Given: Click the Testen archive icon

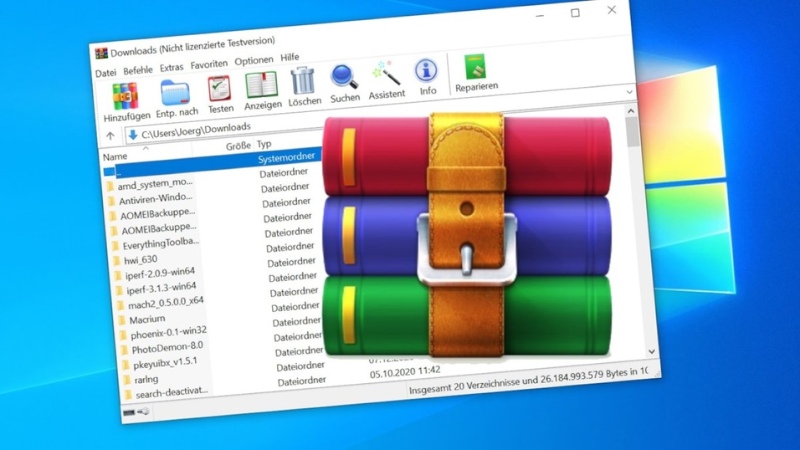Looking at the screenshot, I should click(x=220, y=94).
